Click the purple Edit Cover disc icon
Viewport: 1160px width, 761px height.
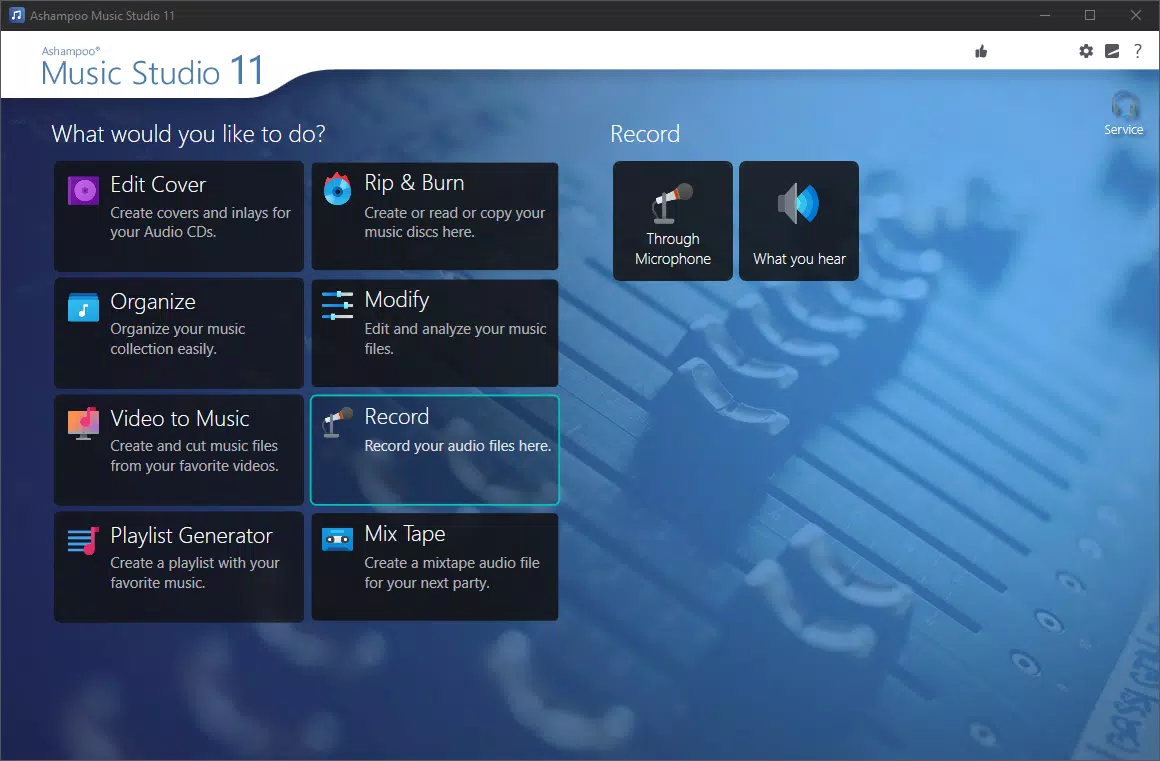84,191
